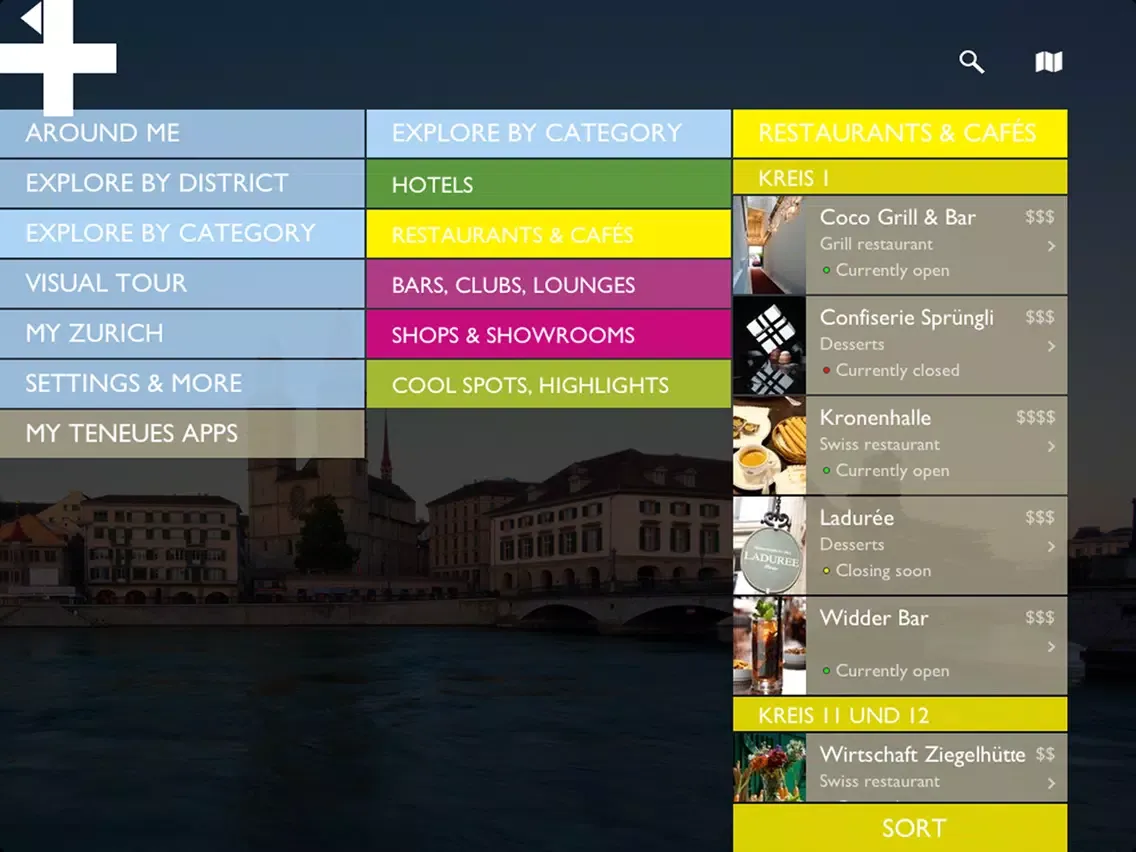Choose Bars, Clubs, Lounges category
This screenshot has width=1136, height=852.
[548, 284]
